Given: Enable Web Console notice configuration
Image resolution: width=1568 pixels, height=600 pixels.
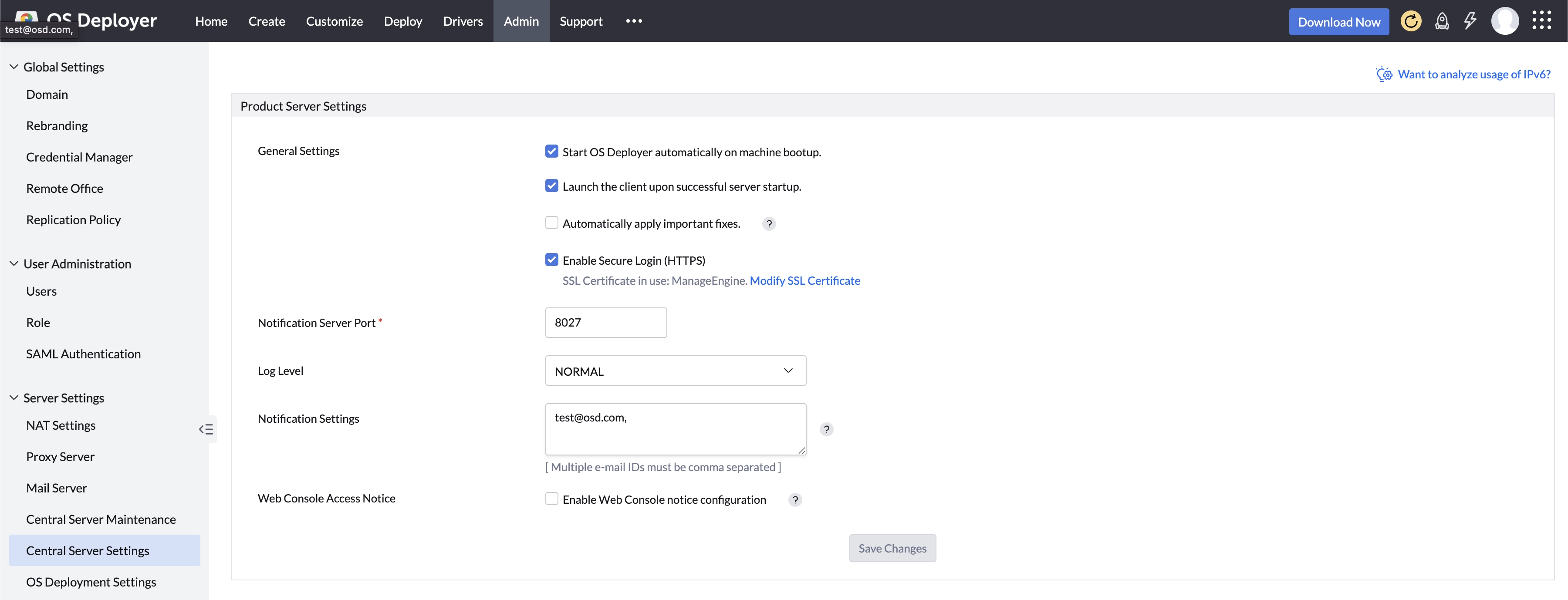Looking at the screenshot, I should [551, 499].
